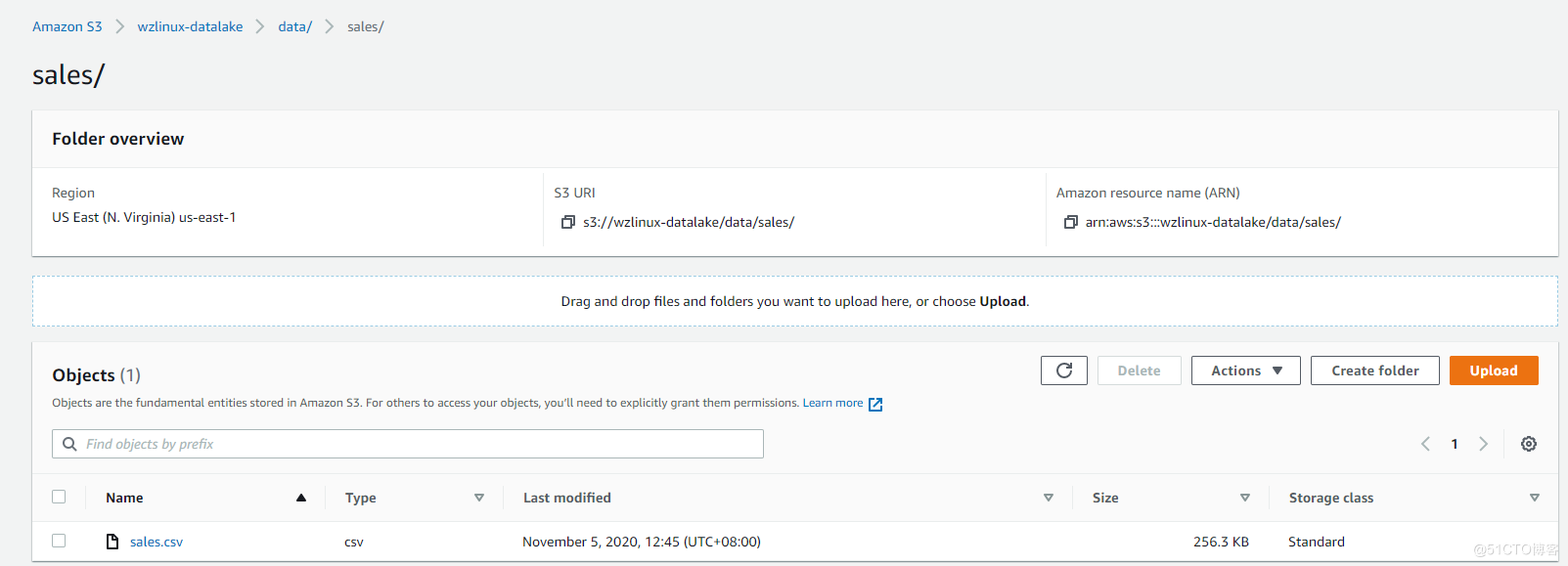Click the US East (N. Virginia) us-east-1 text
The width and height of the screenshot is (1568, 566).
pyautogui.click(x=144, y=217)
